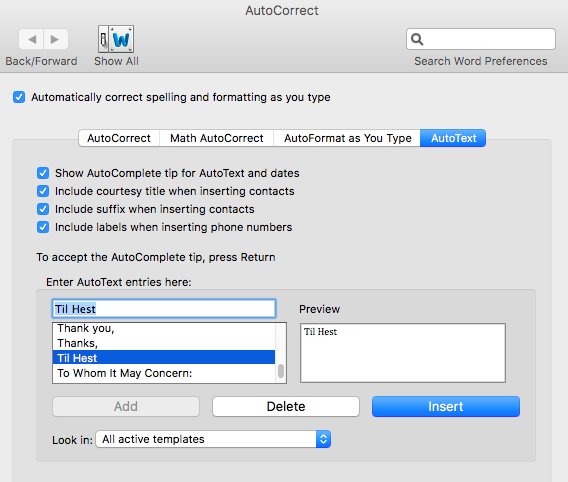
Task: Uncheck Include courtesy title when inserting contacts
Action: click(43, 191)
